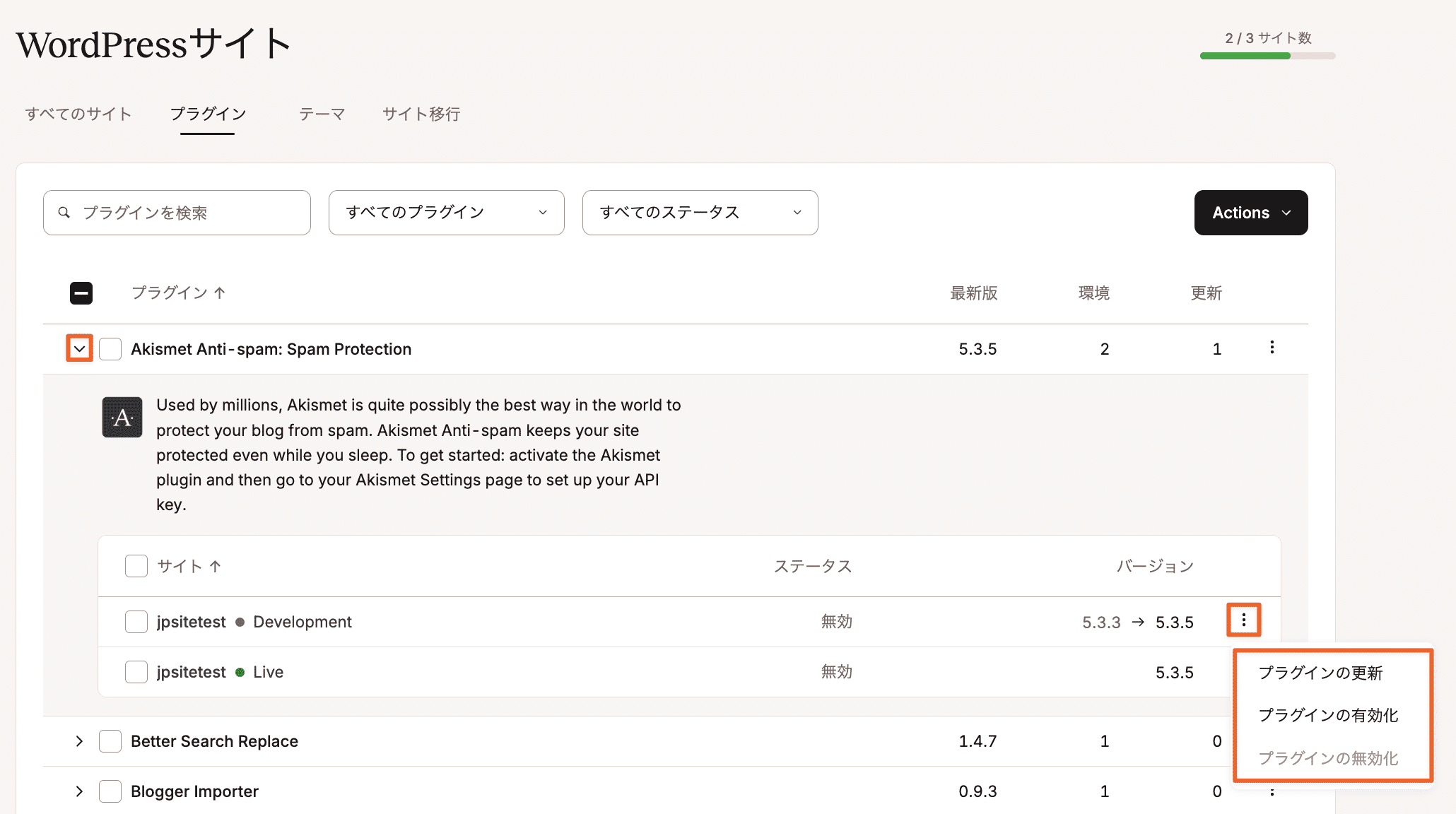Open the すべてのステータス filter dropdown
The image size is (1456, 814).
click(700, 213)
